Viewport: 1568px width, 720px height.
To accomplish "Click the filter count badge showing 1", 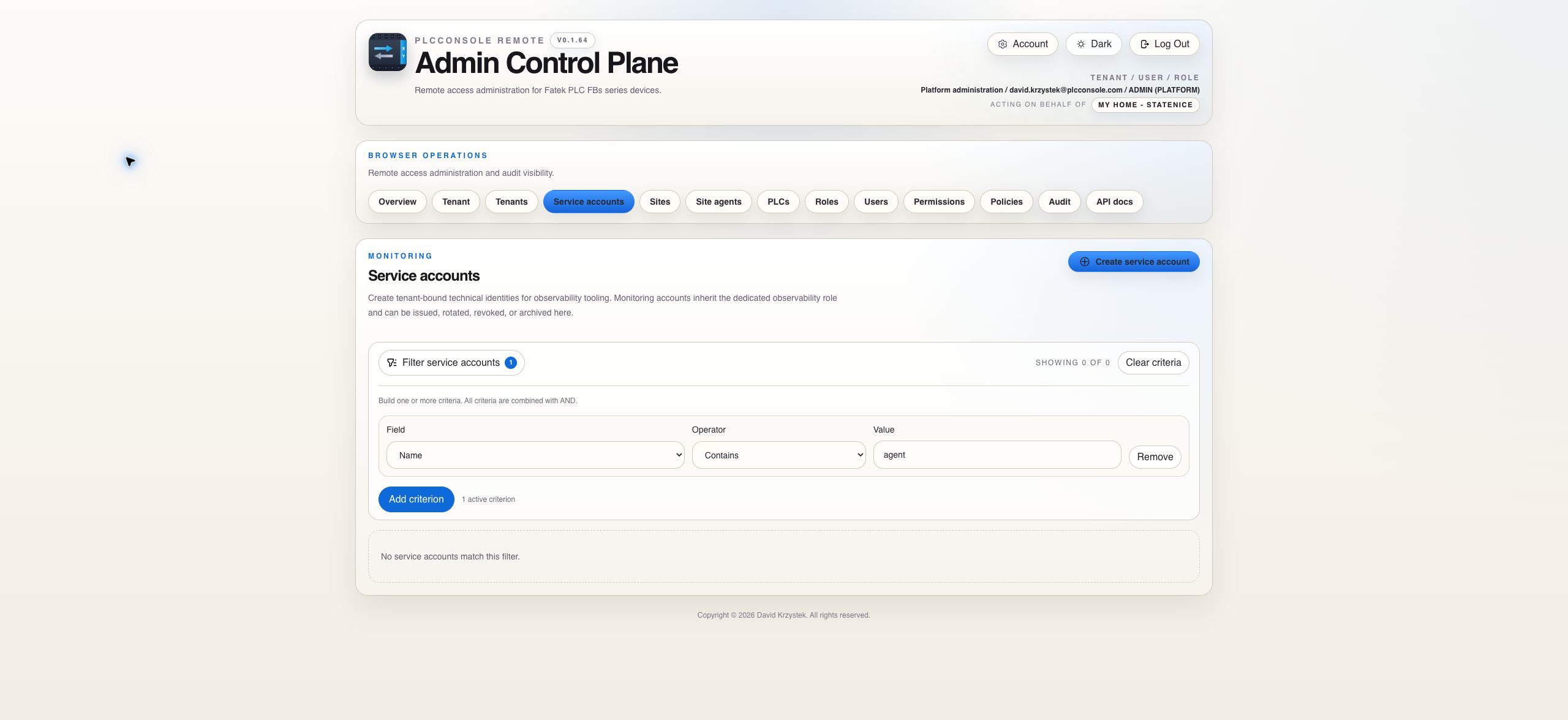I will pyautogui.click(x=511, y=363).
